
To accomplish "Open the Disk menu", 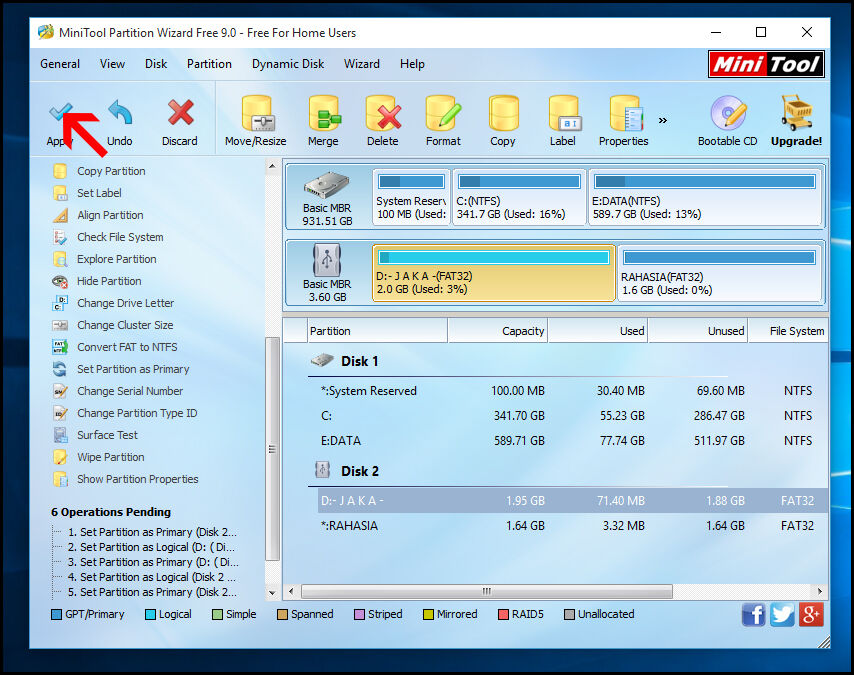I will click(x=156, y=64).
